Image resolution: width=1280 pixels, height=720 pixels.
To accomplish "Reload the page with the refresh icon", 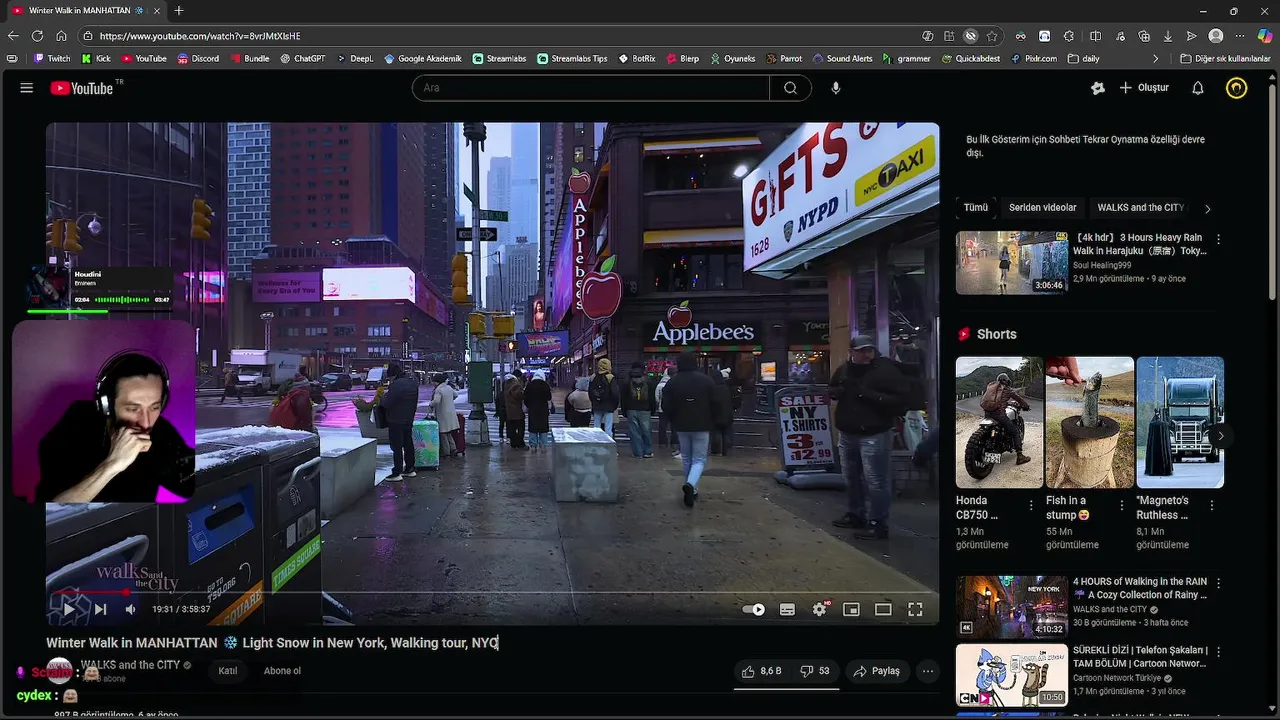I will coord(37,36).
